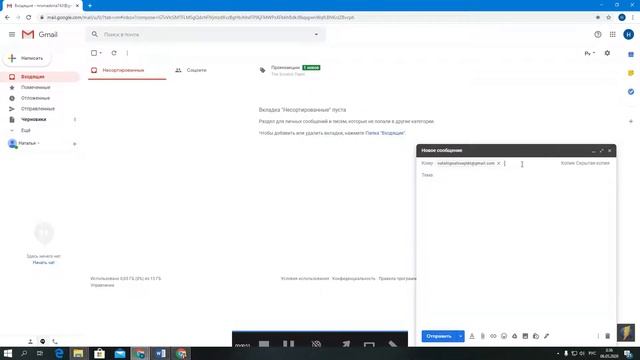Screen dimensions: 640x360
Task: Click the storage Manage (Управление) link
Action: 102,285
